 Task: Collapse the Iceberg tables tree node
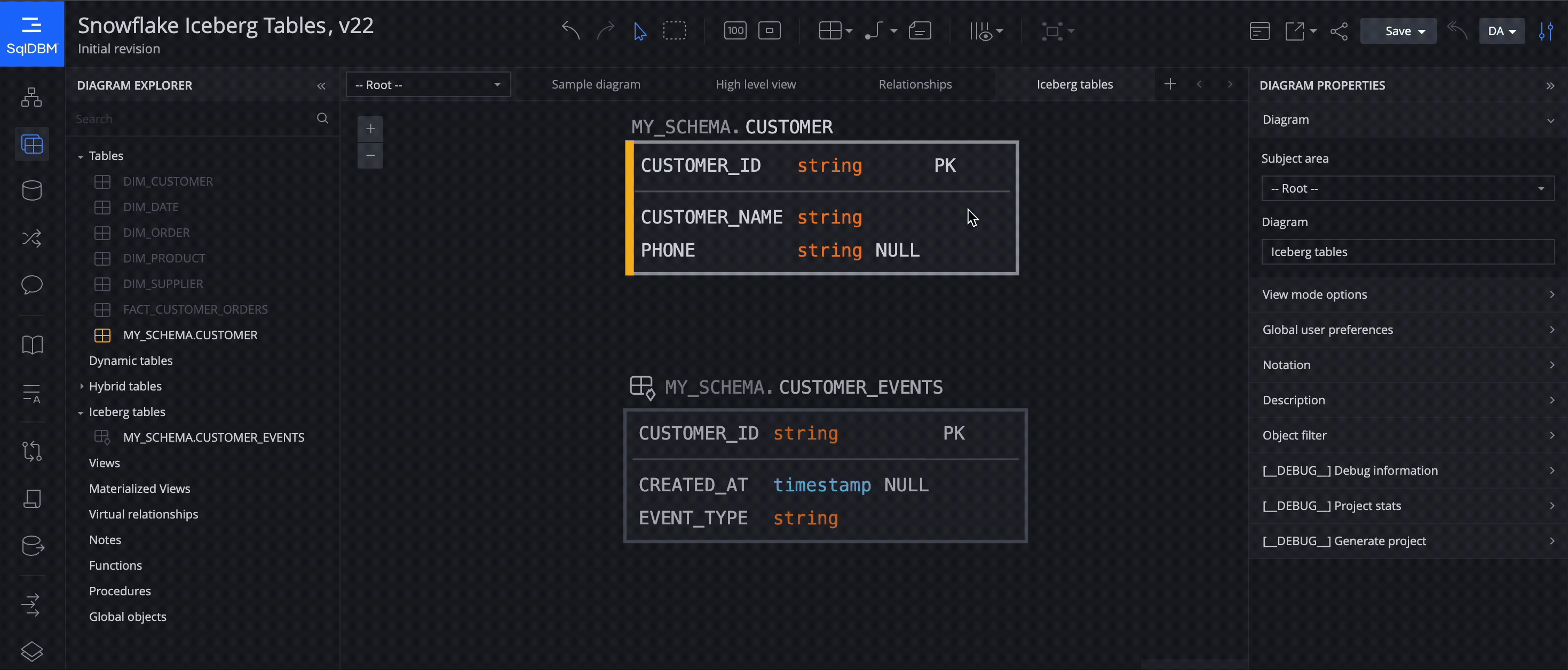81,412
